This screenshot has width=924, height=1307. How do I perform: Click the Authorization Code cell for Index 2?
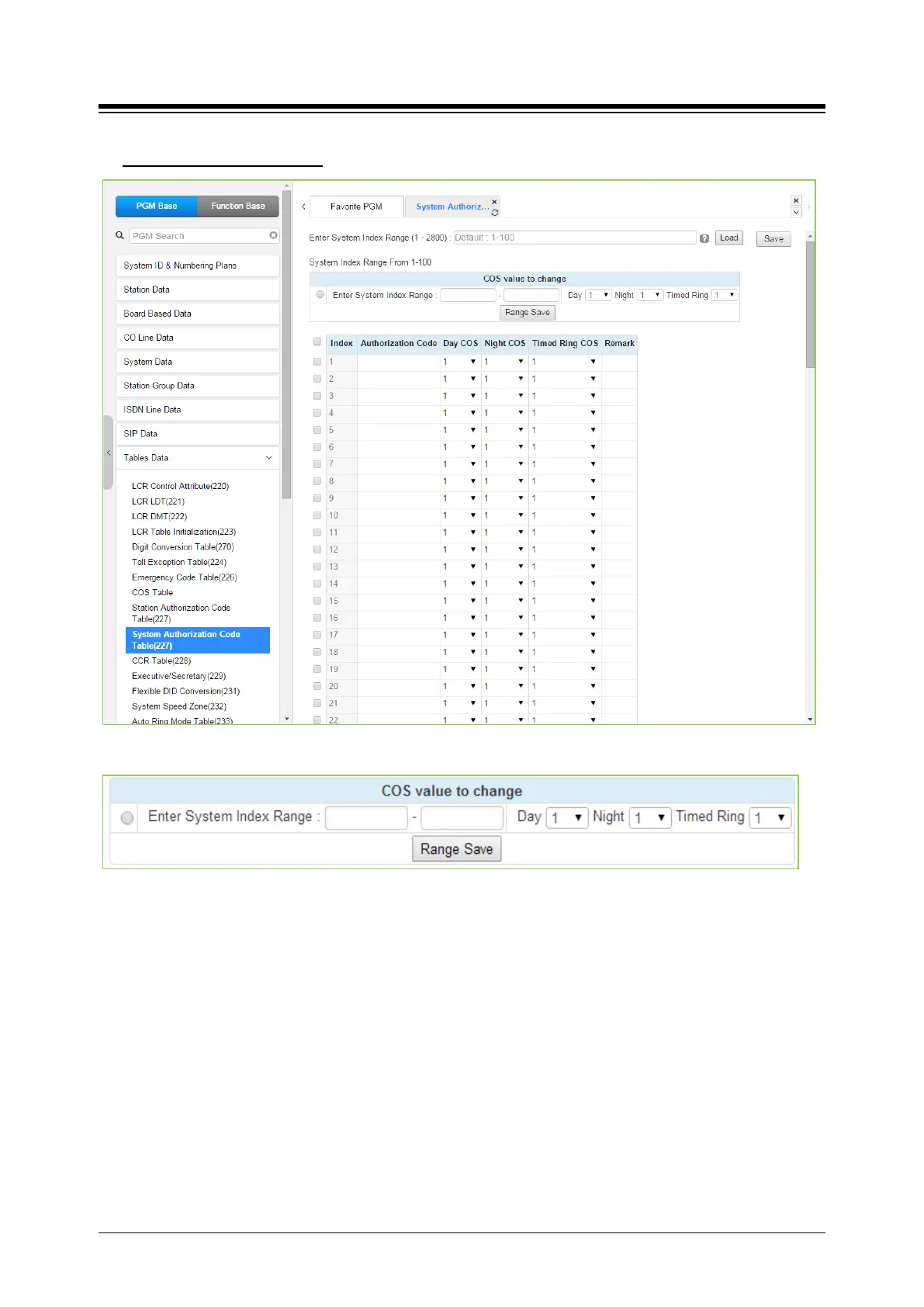pyautogui.click(x=398, y=379)
